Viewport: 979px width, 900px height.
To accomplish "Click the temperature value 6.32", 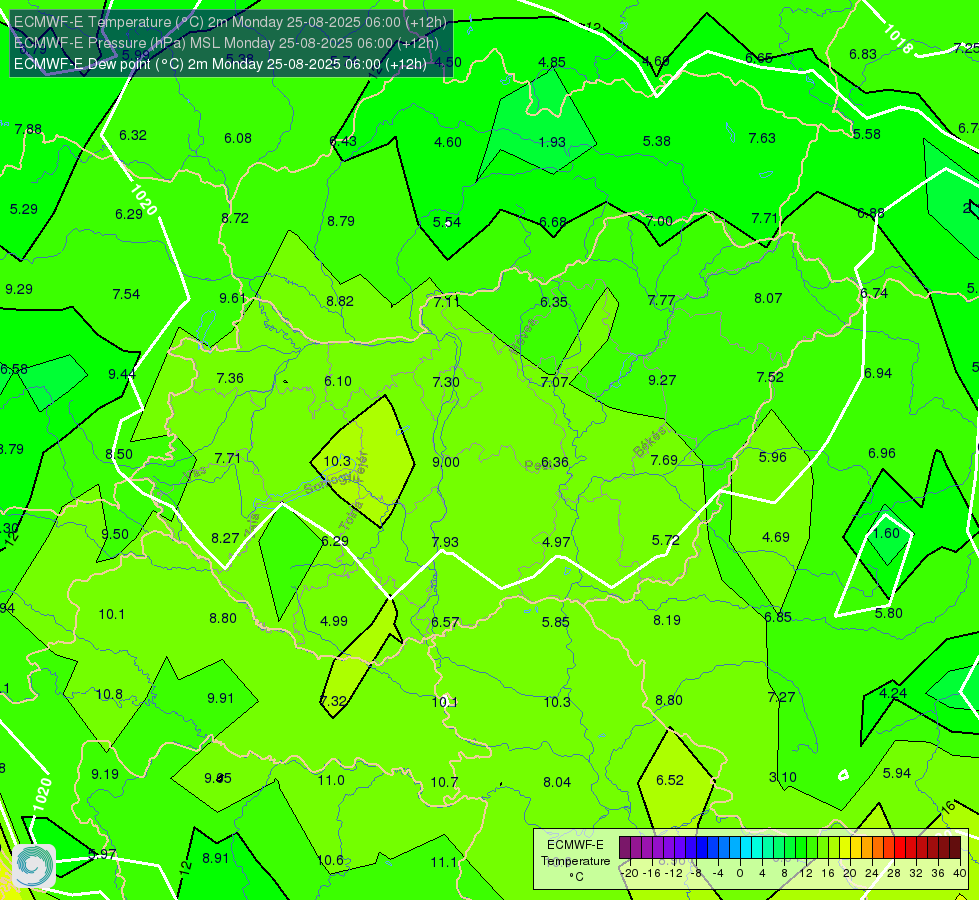I will point(133,136).
